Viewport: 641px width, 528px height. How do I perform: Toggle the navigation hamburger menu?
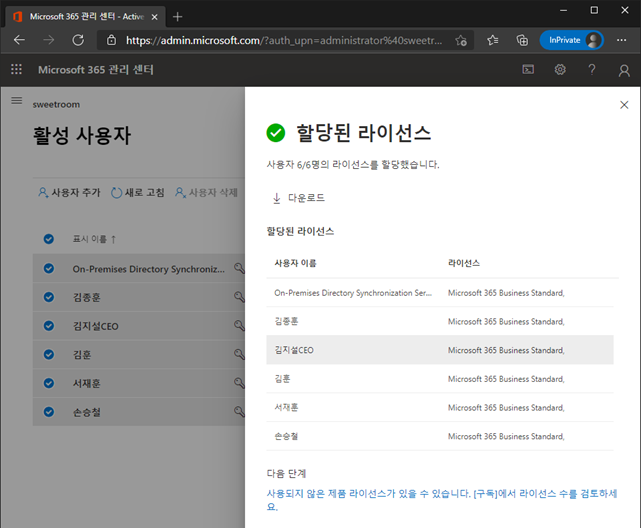coord(17,100)
